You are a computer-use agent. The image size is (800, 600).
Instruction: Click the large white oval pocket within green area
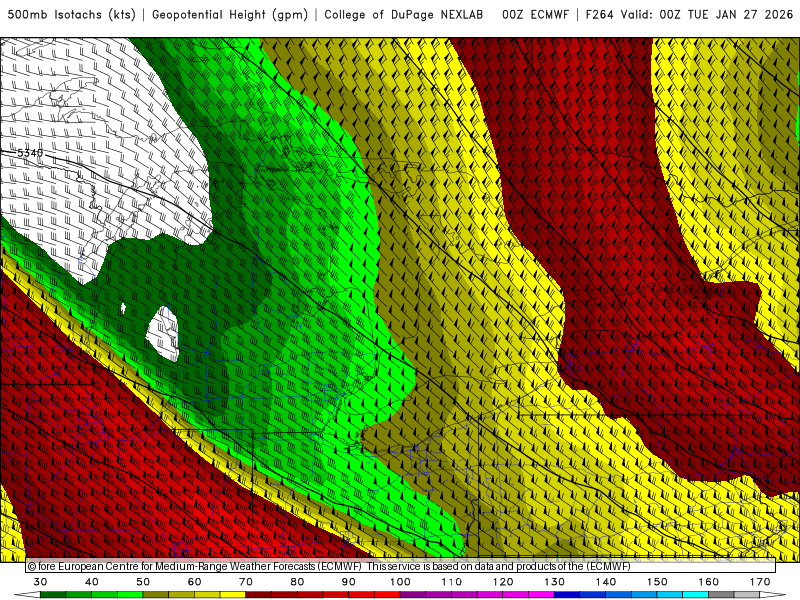[163, 334]
